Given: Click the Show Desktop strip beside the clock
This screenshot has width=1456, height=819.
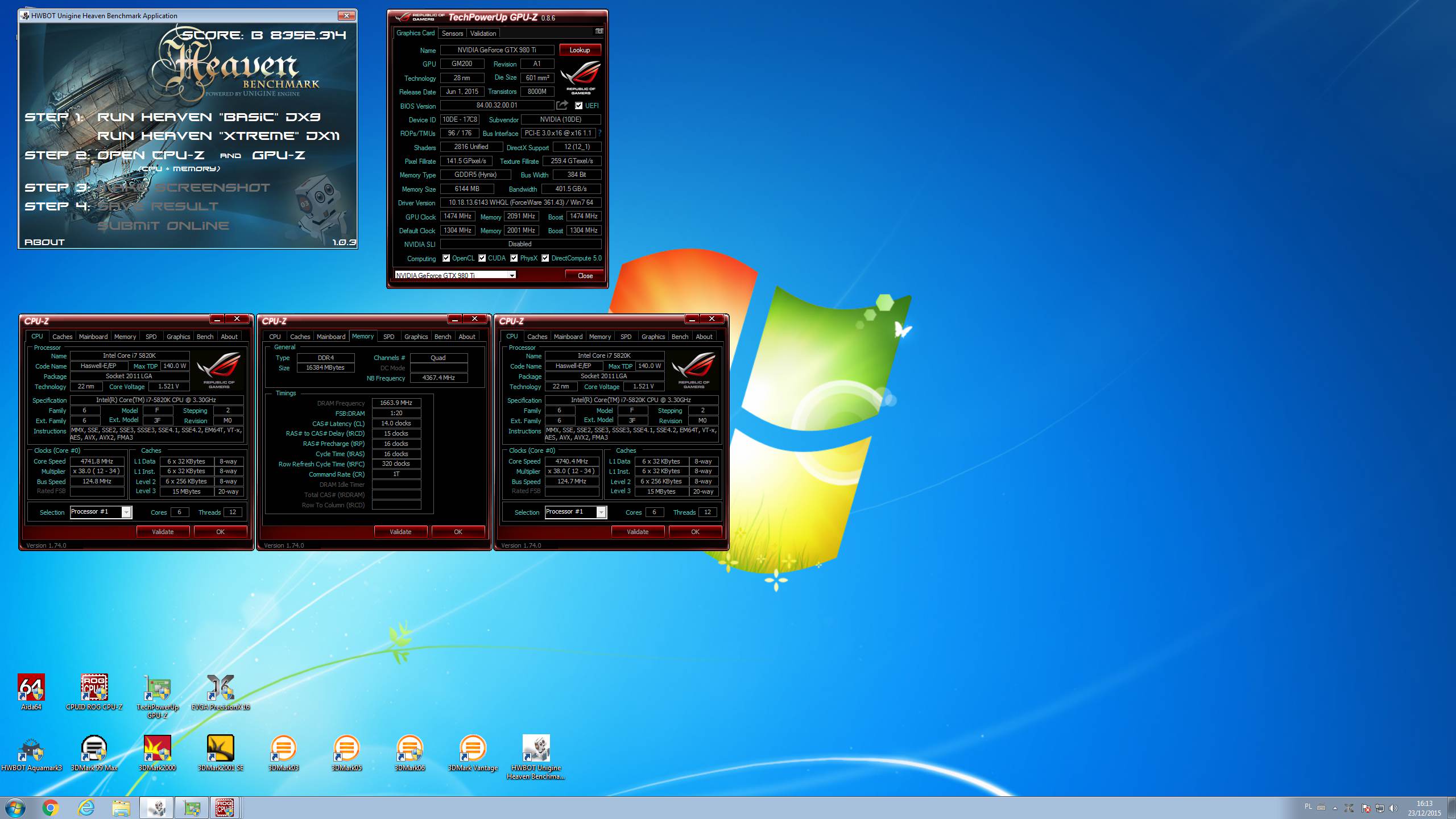Looking at the screenshot, I should [1451, 808].
